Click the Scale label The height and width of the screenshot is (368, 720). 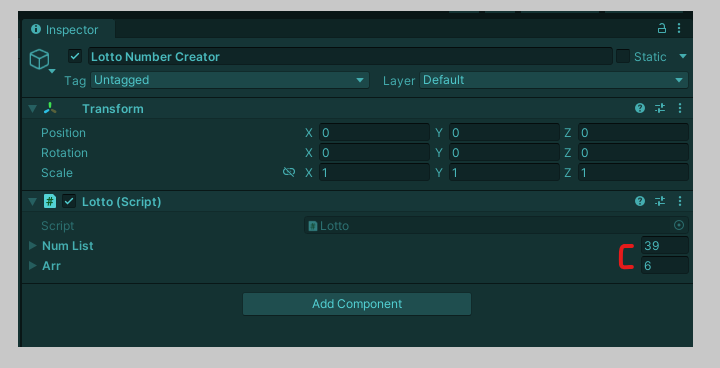pos(57,173)
